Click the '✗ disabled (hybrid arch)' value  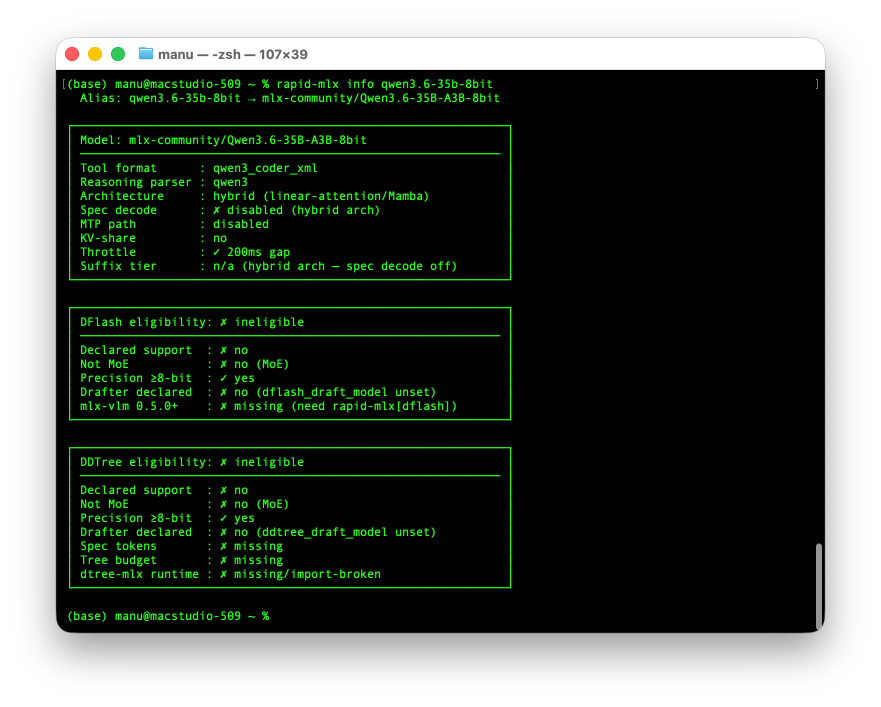(x=297, y=210)
